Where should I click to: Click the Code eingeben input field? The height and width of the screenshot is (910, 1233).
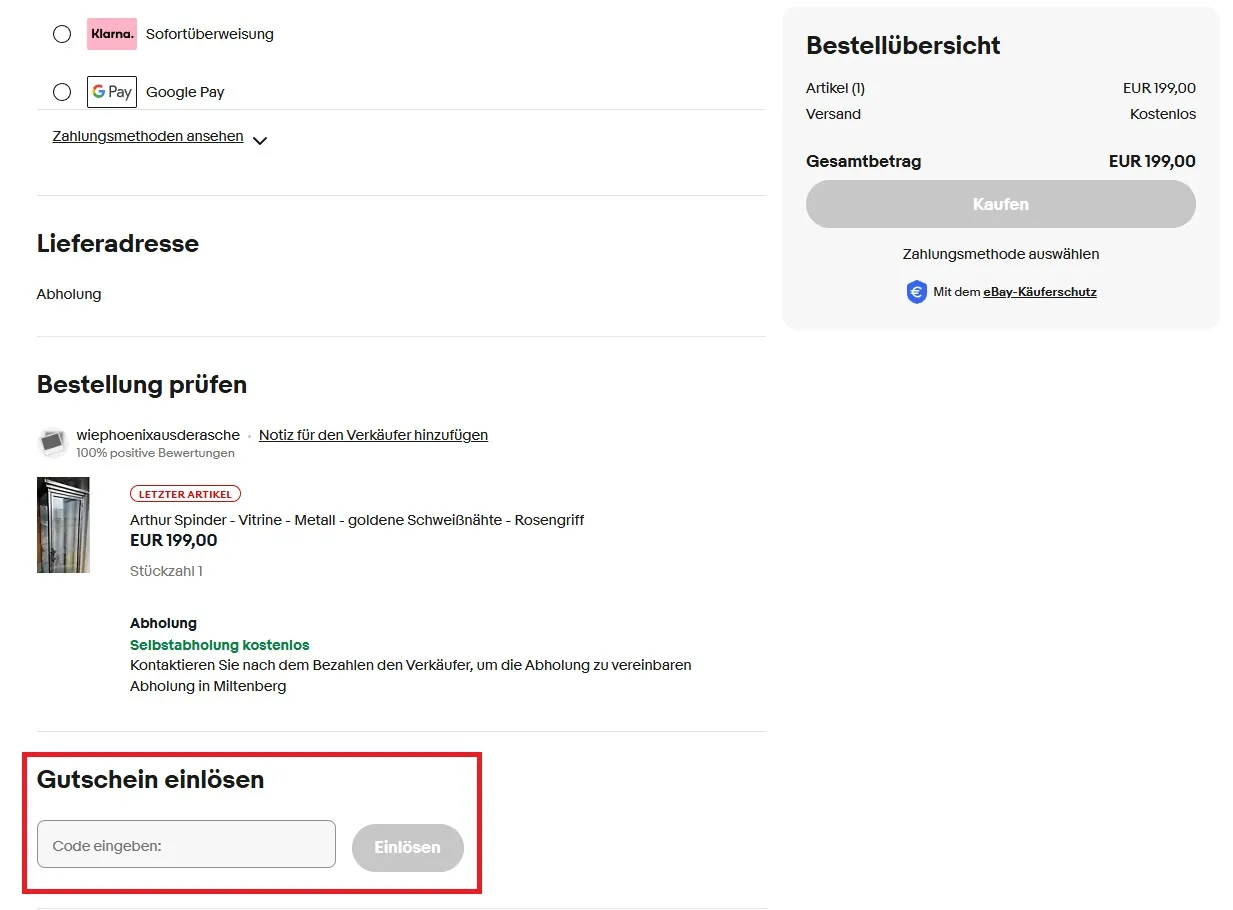tap(185, 843)
